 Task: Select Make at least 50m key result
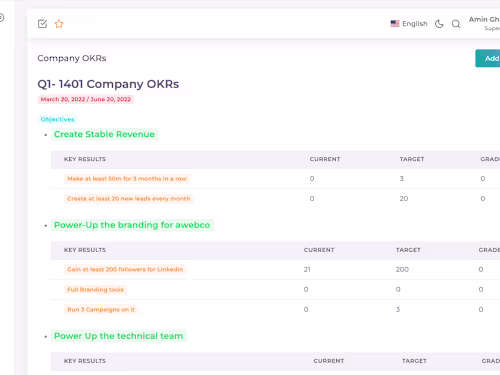click(127, 179)
